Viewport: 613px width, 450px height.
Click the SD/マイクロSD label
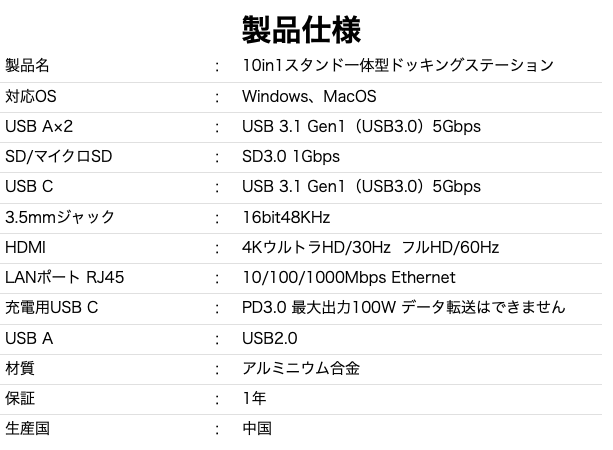click(x=58, y=156)
